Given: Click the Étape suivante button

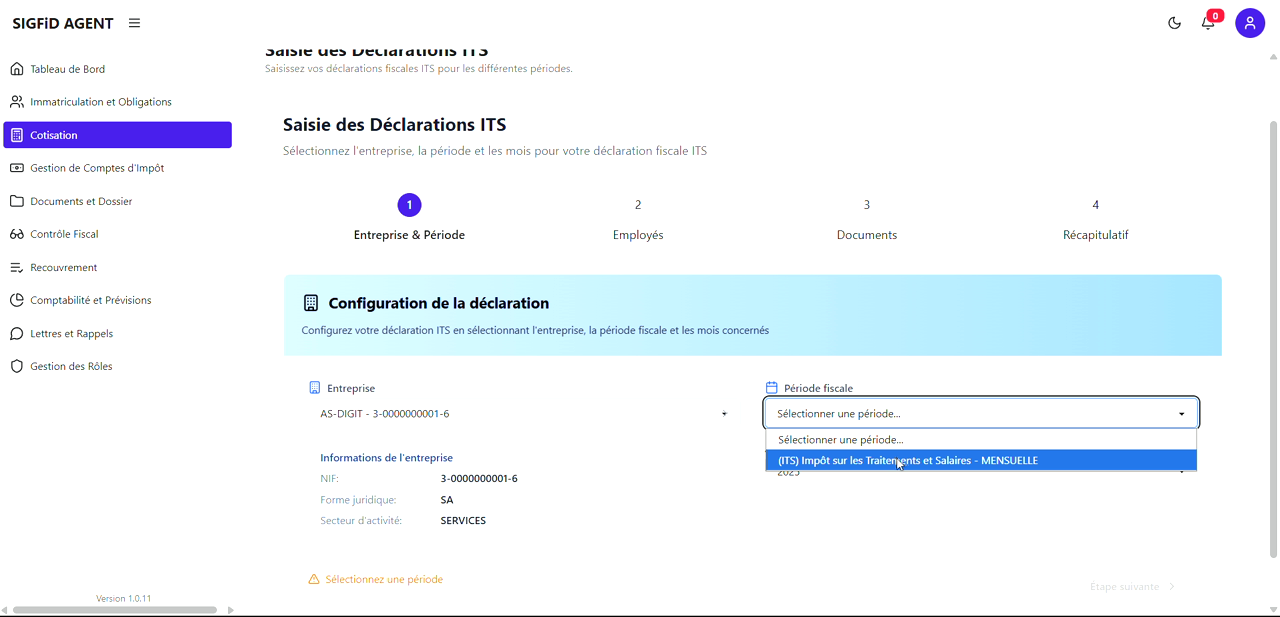Looking at the screenshot, I should 1131,586.
